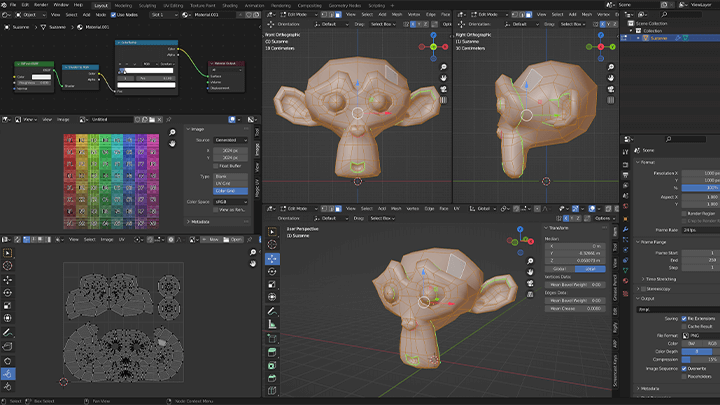Switch to Modeling workspace tab

click(x=123, y=6)
